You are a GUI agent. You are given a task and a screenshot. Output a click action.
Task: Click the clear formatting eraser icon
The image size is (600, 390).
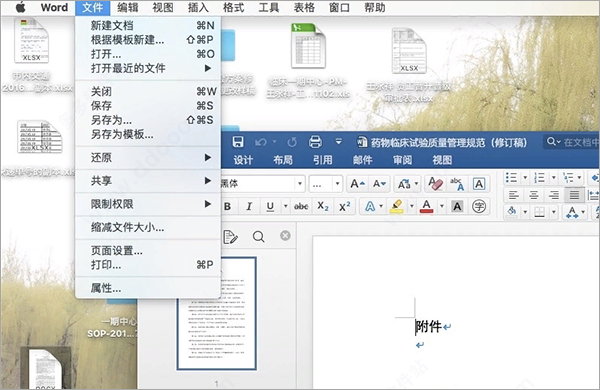tap(435, 184)
